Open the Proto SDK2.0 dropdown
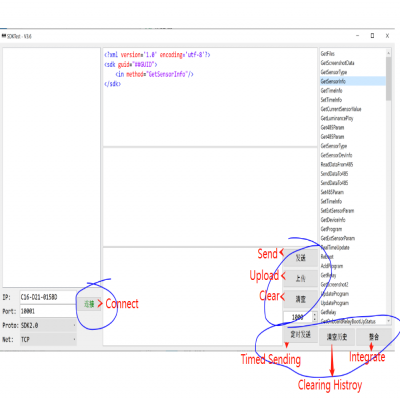 48,325
